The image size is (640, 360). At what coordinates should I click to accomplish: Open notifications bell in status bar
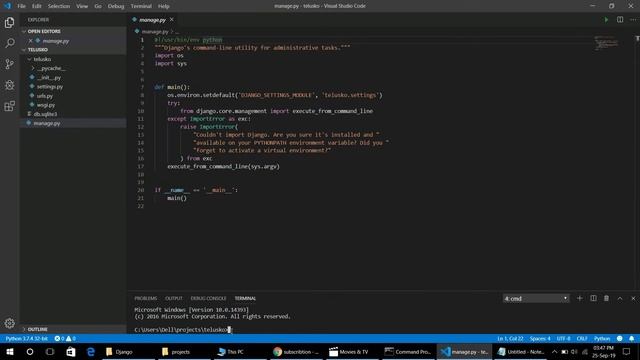point(631,338)
